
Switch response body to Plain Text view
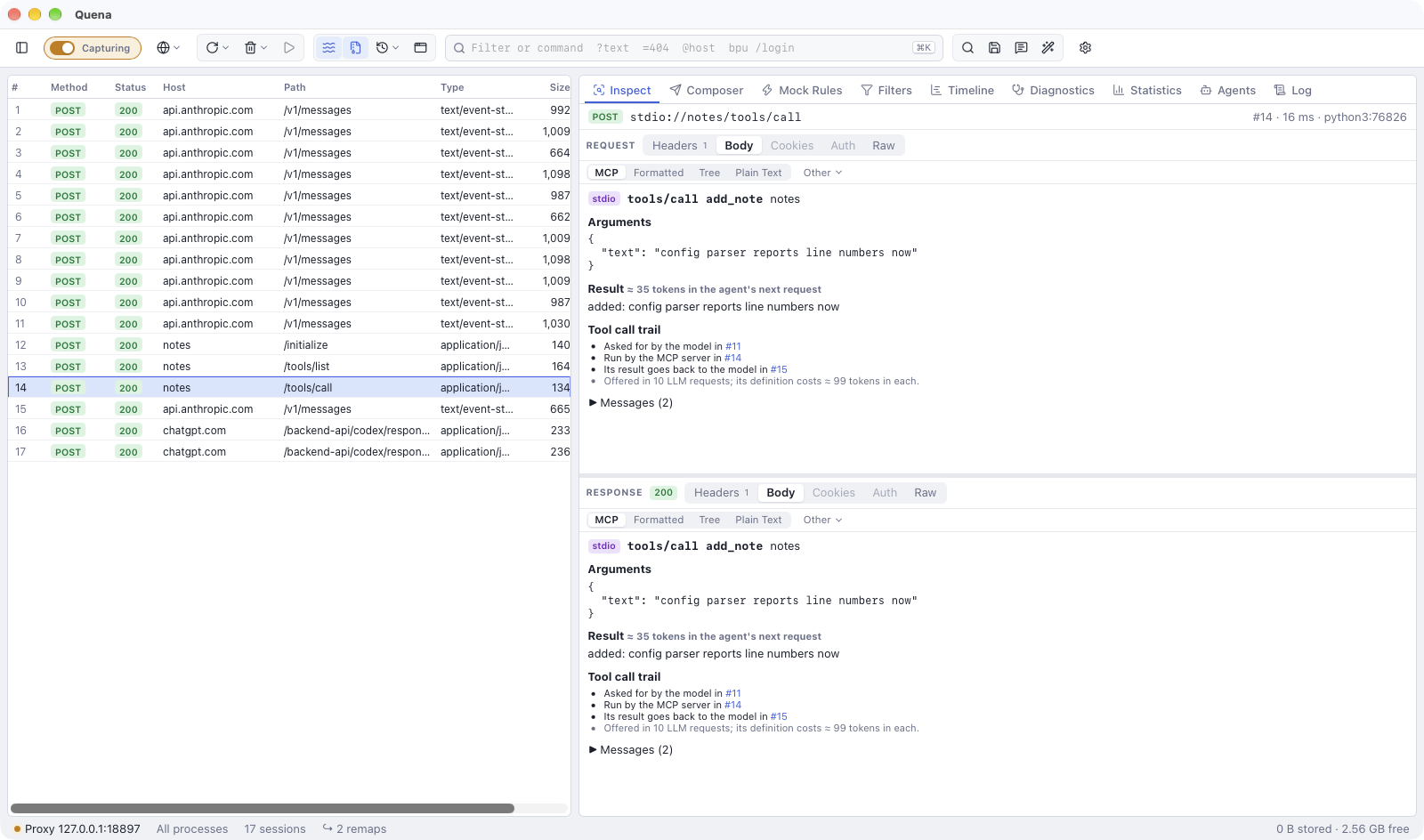tap(758, 520)
